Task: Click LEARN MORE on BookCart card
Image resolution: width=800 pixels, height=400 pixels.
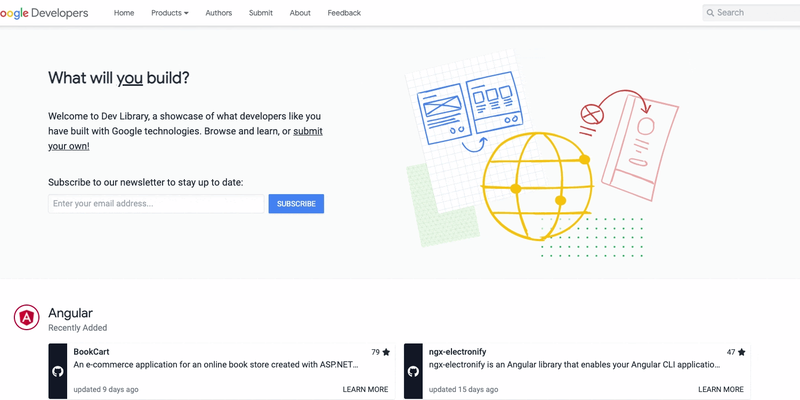Action: (365, 389)
